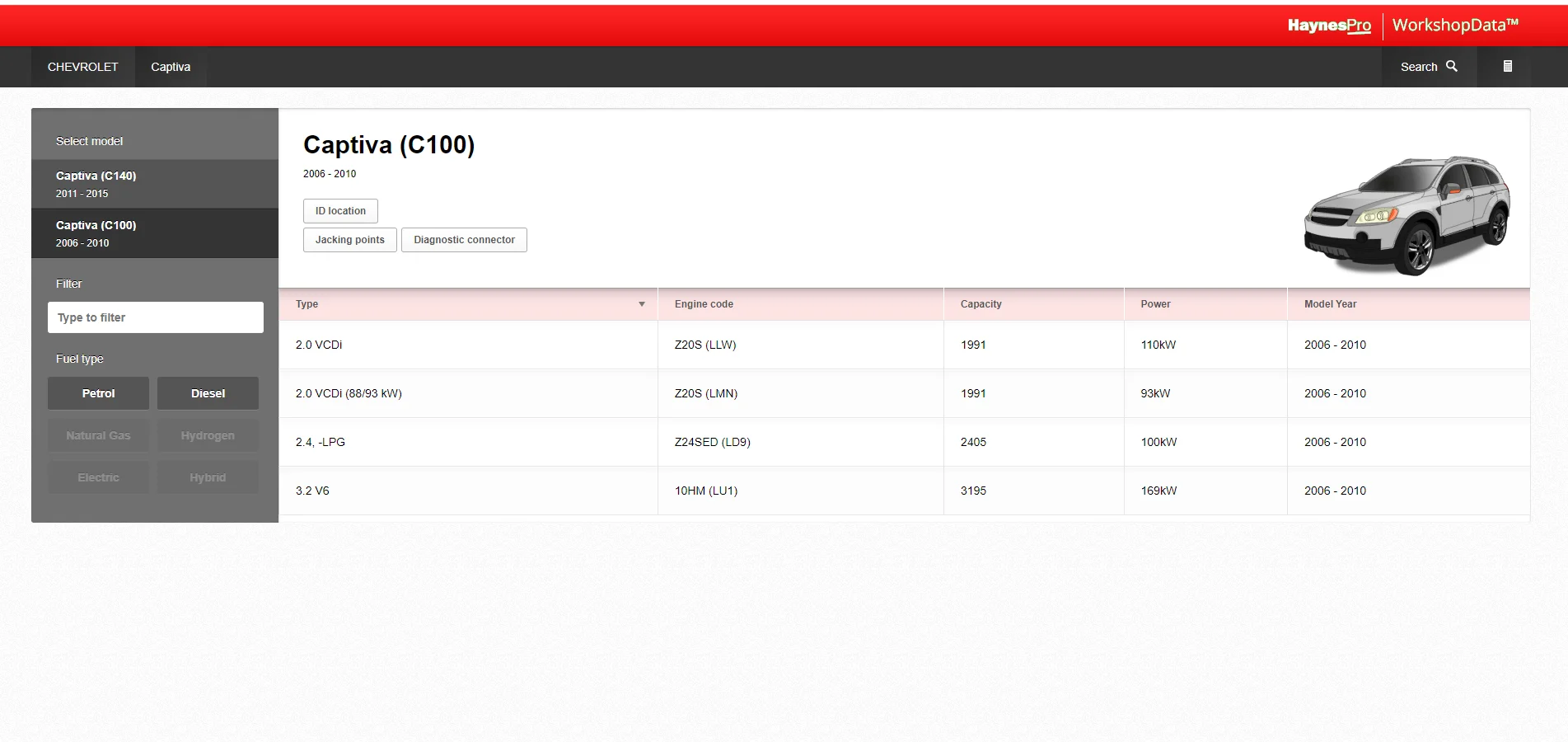Click the Captiva (C100) page heading

pos(389,144)
